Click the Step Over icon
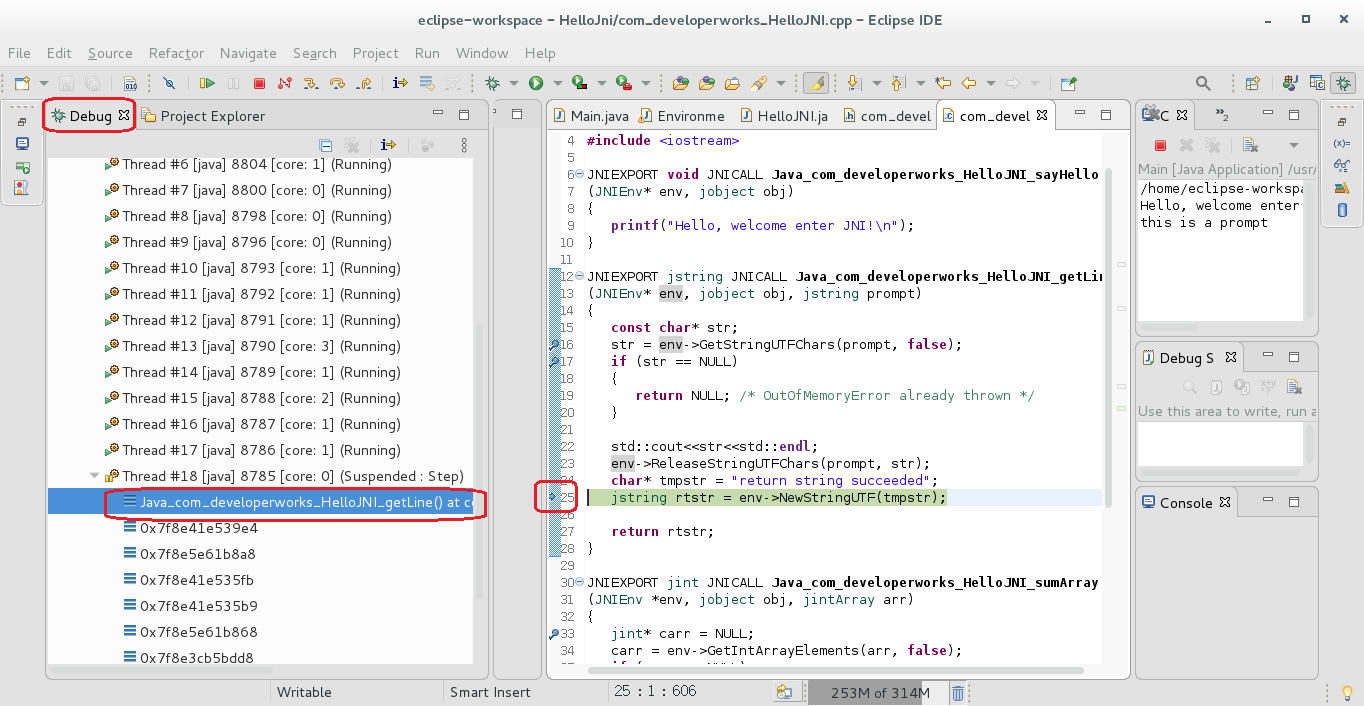This screenshot has width=1364, height=706. [x=337, y=84]
